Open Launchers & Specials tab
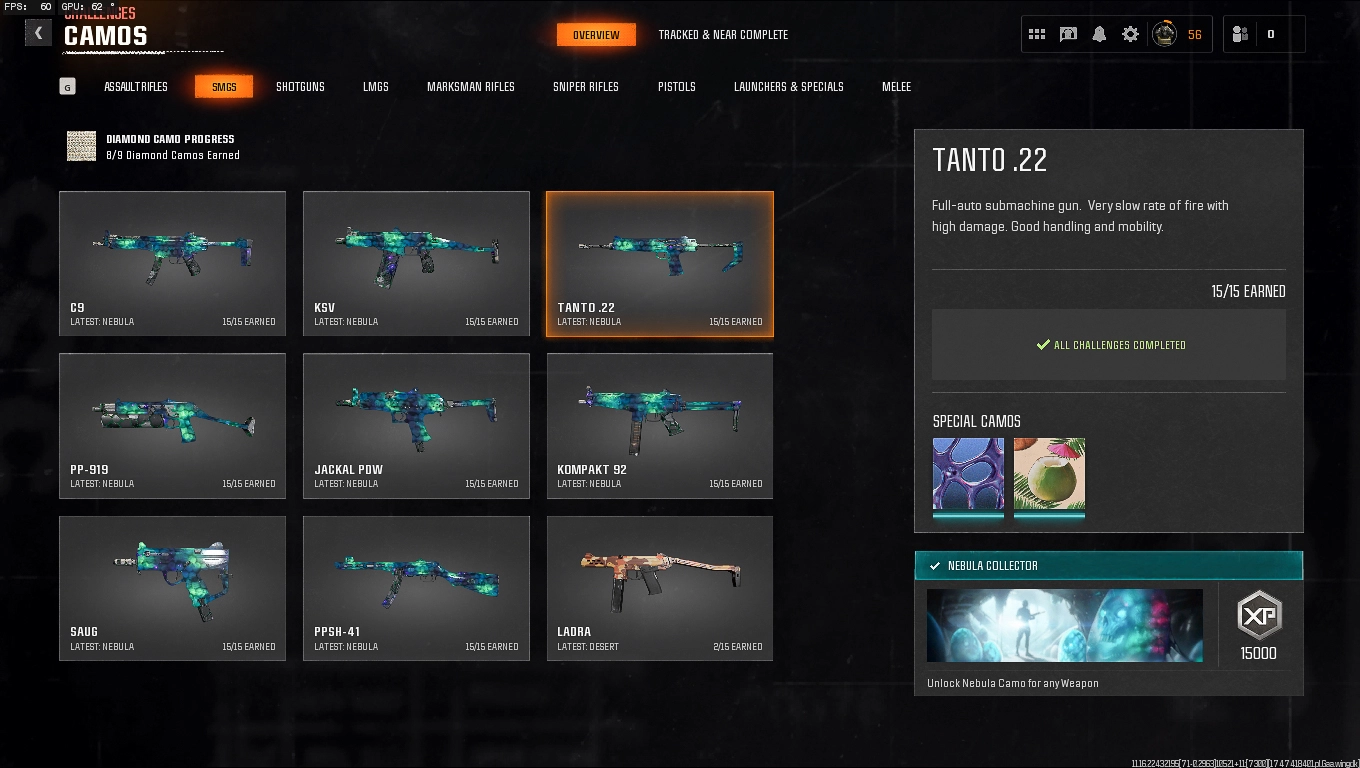Image resolution: width=1360 pixels, height=768 pixels. pyautogui.click(x=789, y=87)
